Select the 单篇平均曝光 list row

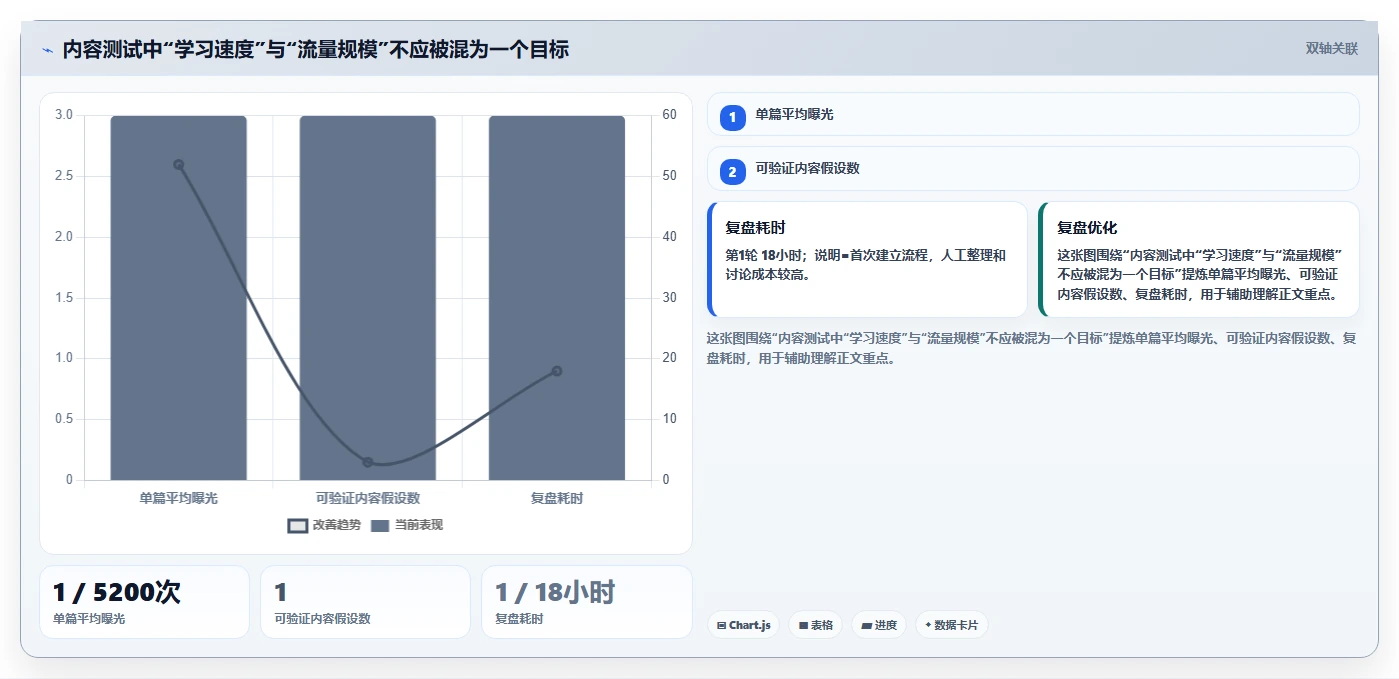(1033, 114)
